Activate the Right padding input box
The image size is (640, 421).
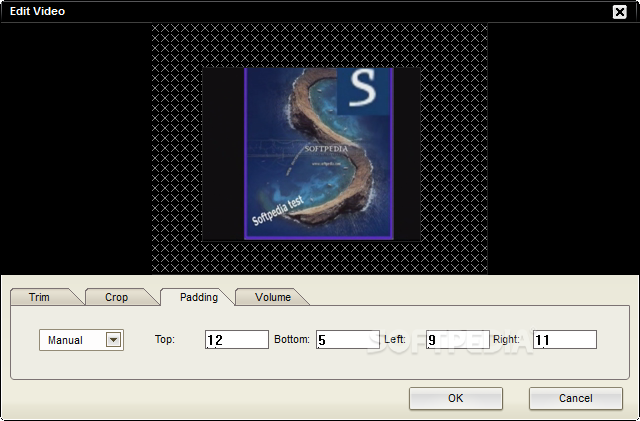tap(565, 340)
